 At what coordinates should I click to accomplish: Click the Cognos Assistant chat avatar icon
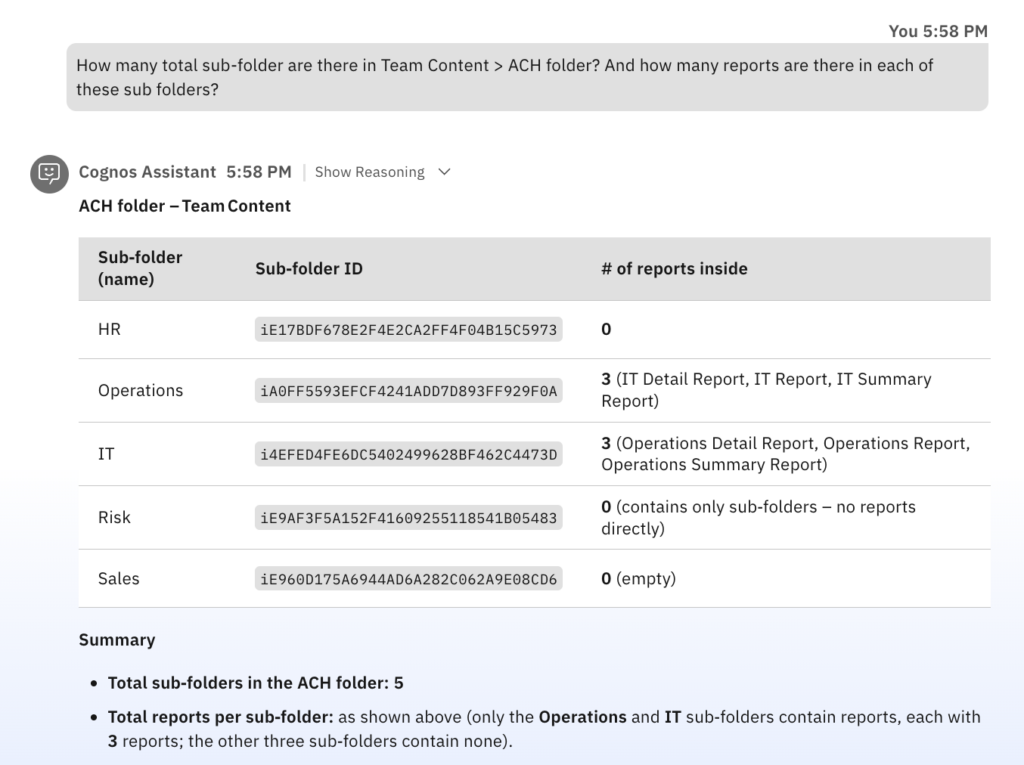coord(49,174)
